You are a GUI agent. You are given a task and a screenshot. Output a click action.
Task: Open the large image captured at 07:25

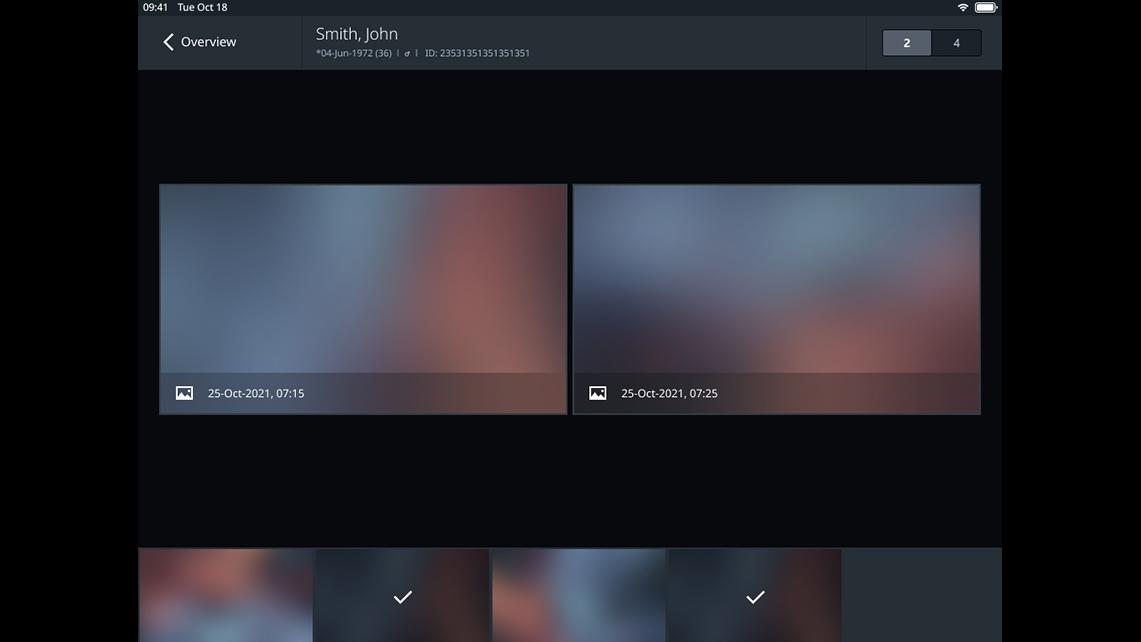[x=776, y=280]
